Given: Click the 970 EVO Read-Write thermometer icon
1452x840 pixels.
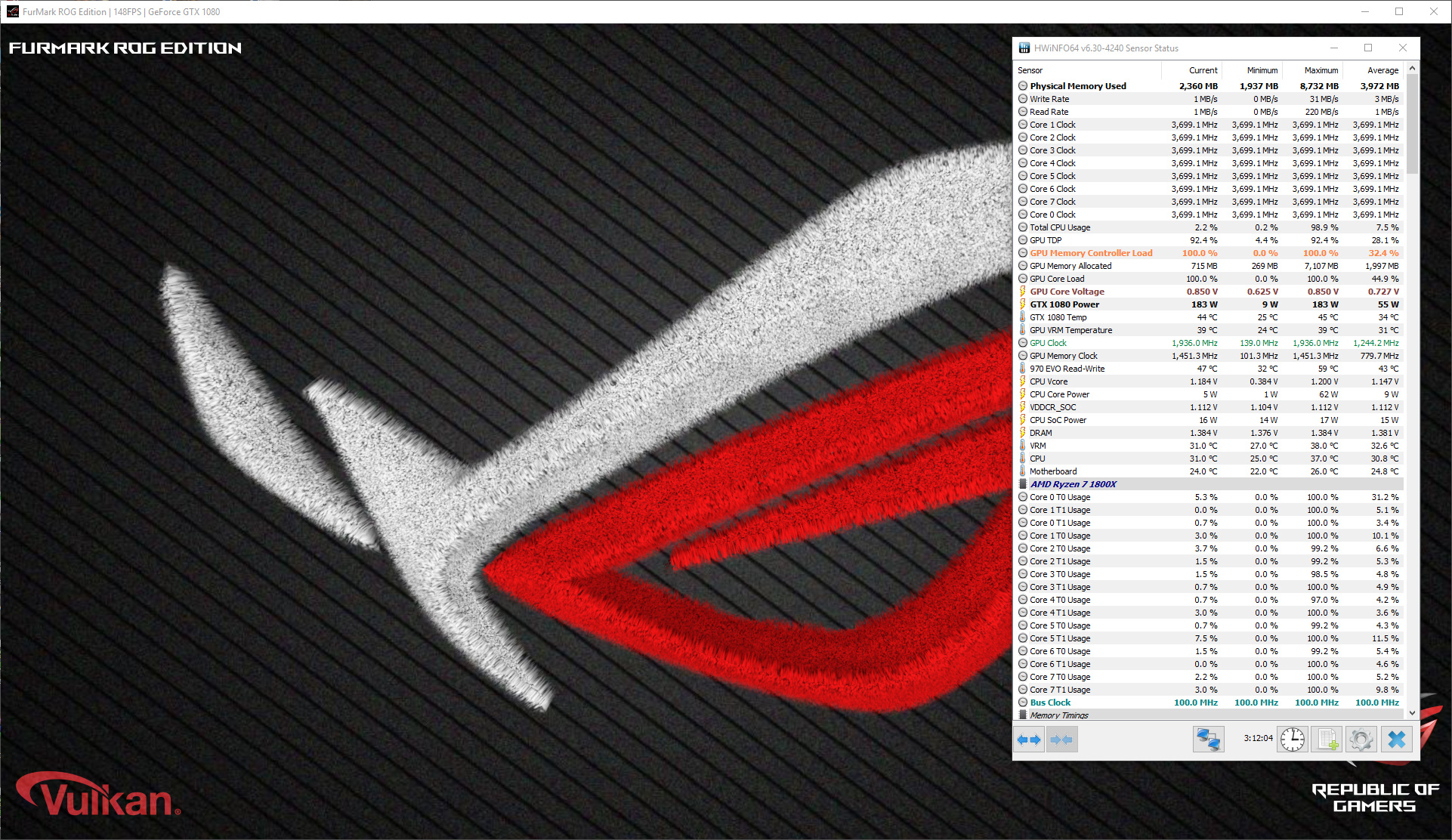Looking at the screenshot, I should [1023, 369].
